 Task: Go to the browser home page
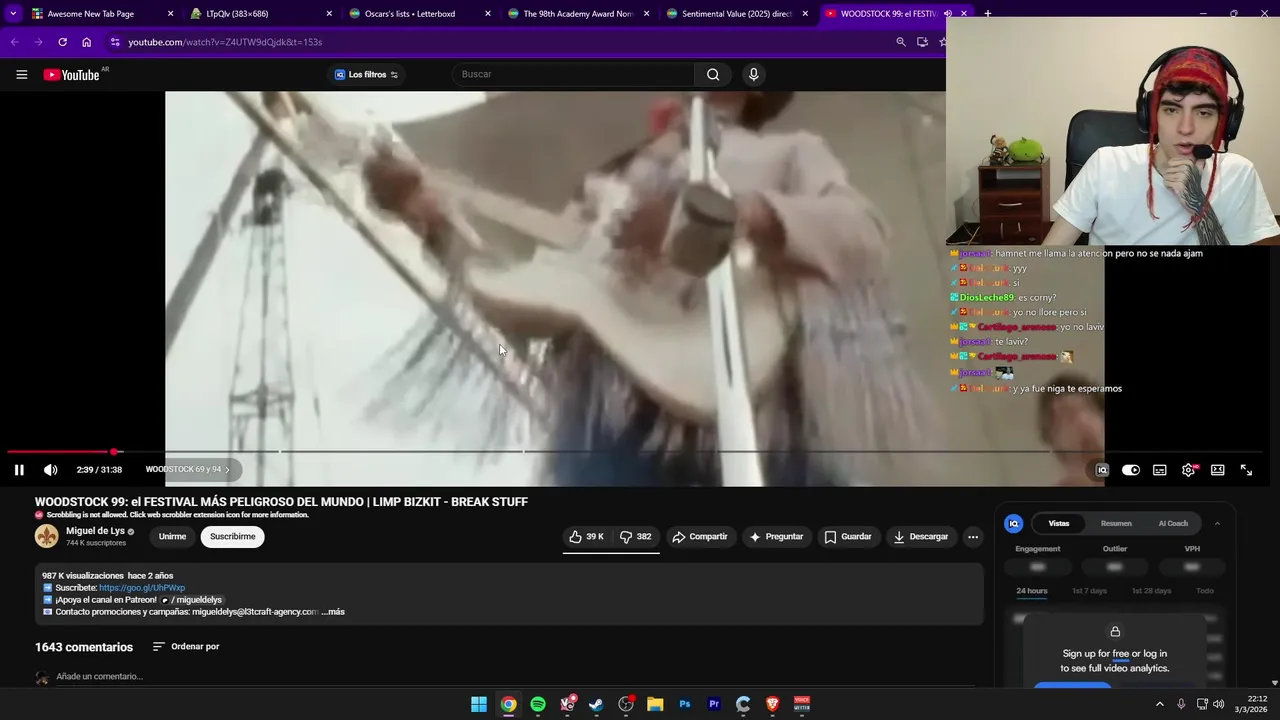[x=86, y=42]
